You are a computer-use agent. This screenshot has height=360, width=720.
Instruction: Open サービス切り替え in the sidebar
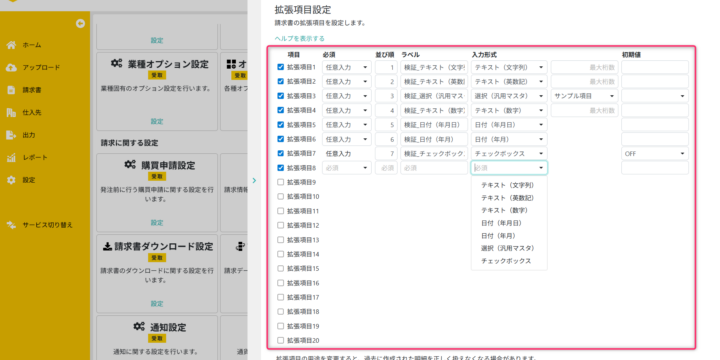click(x=48, y=225)
